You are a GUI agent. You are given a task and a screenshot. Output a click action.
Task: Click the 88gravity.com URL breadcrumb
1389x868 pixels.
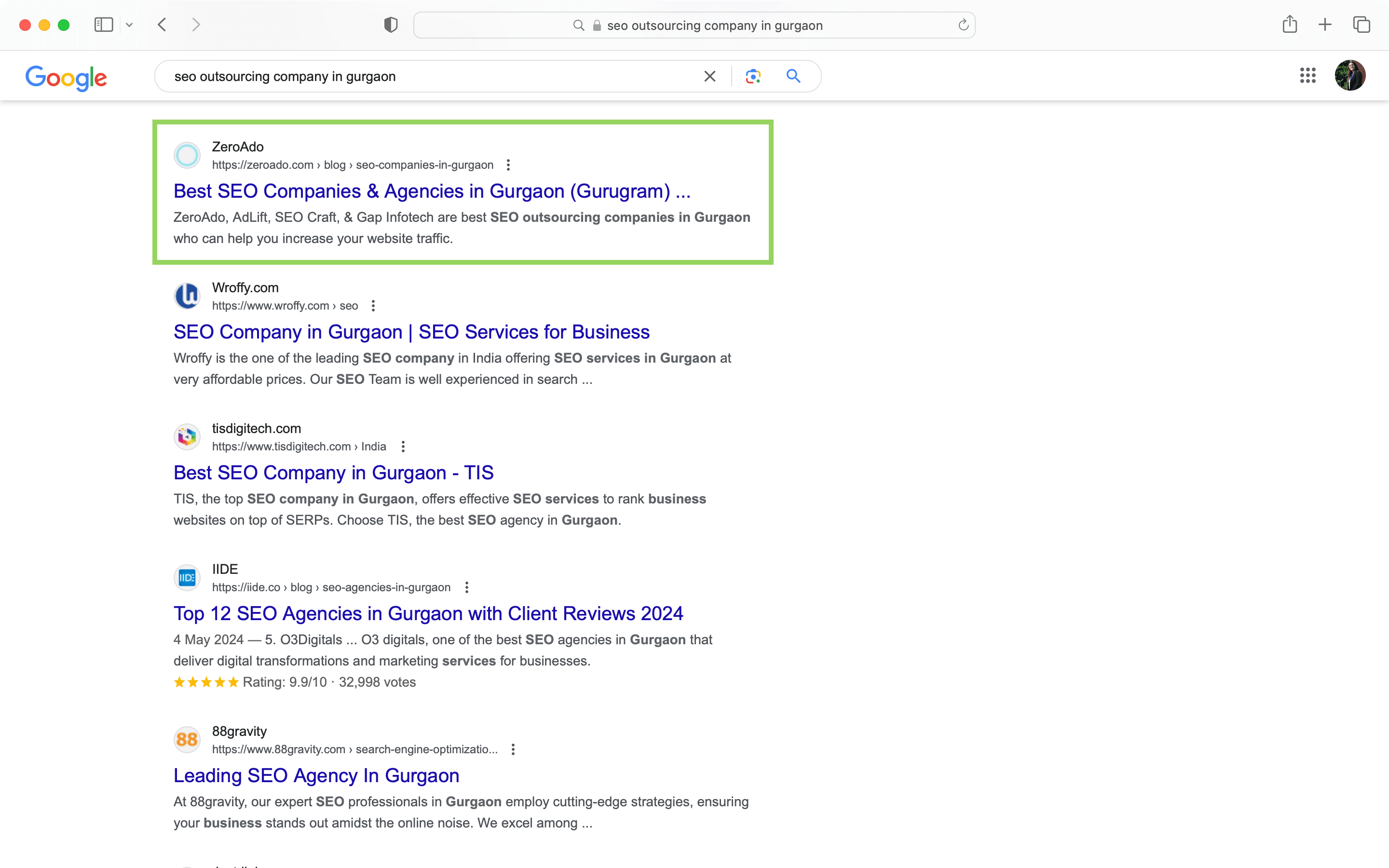354,749
